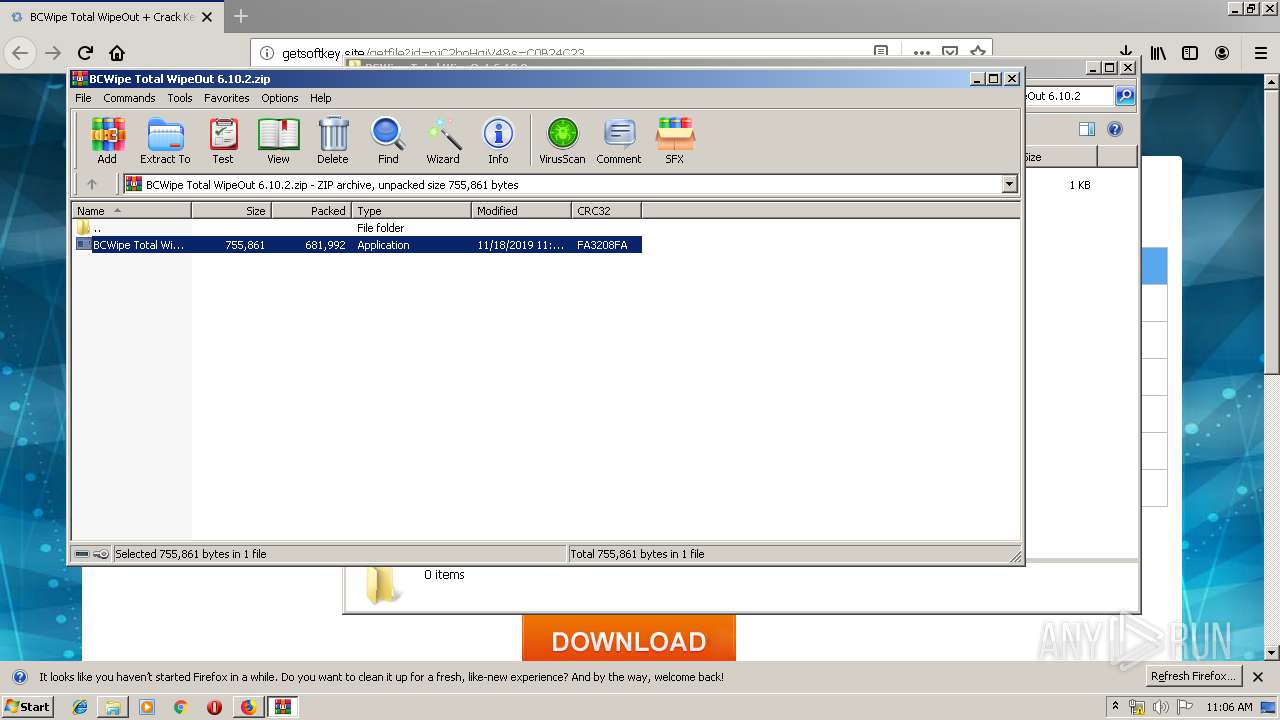Expand the archive path dropdown
Screen dimensions: 1280x720
pos(1009,184)
